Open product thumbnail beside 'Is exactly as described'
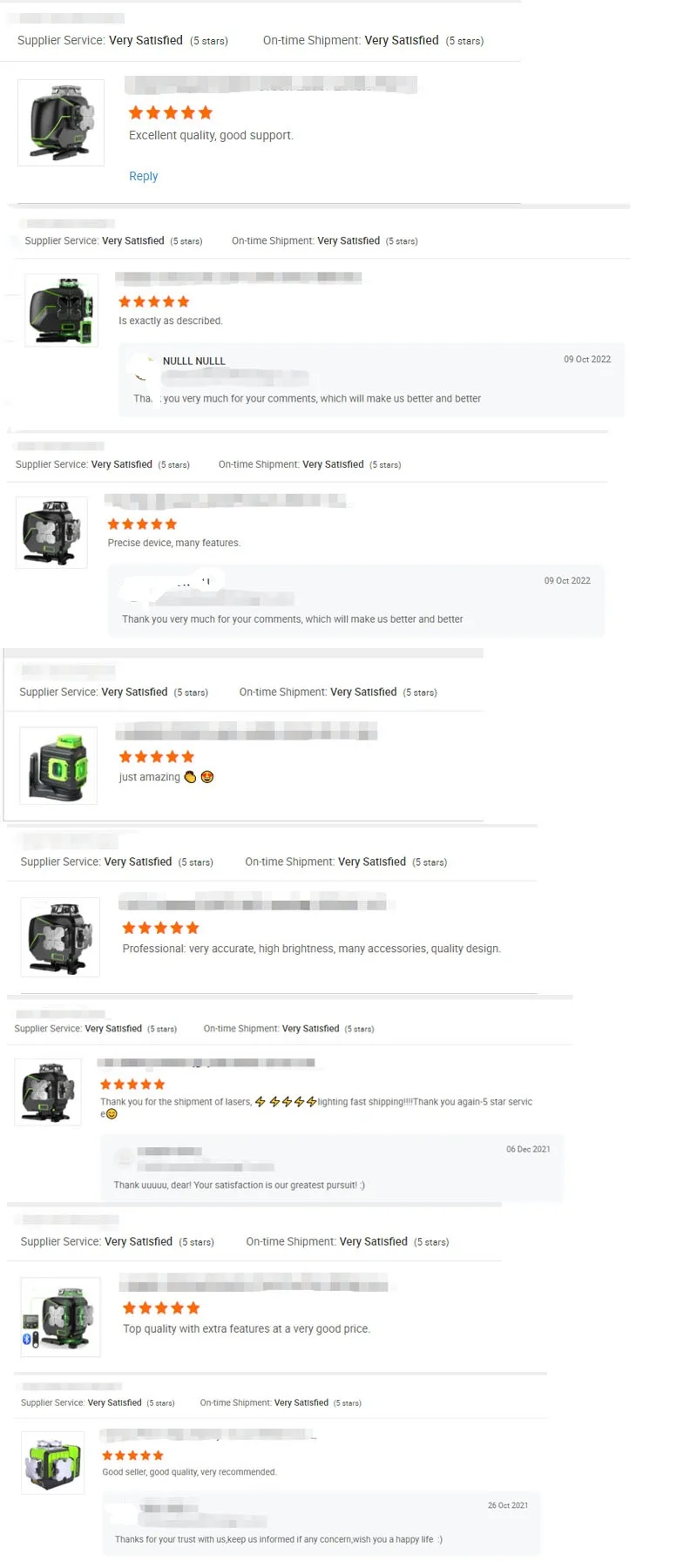Screen dimensions: 697x1568 61,310
